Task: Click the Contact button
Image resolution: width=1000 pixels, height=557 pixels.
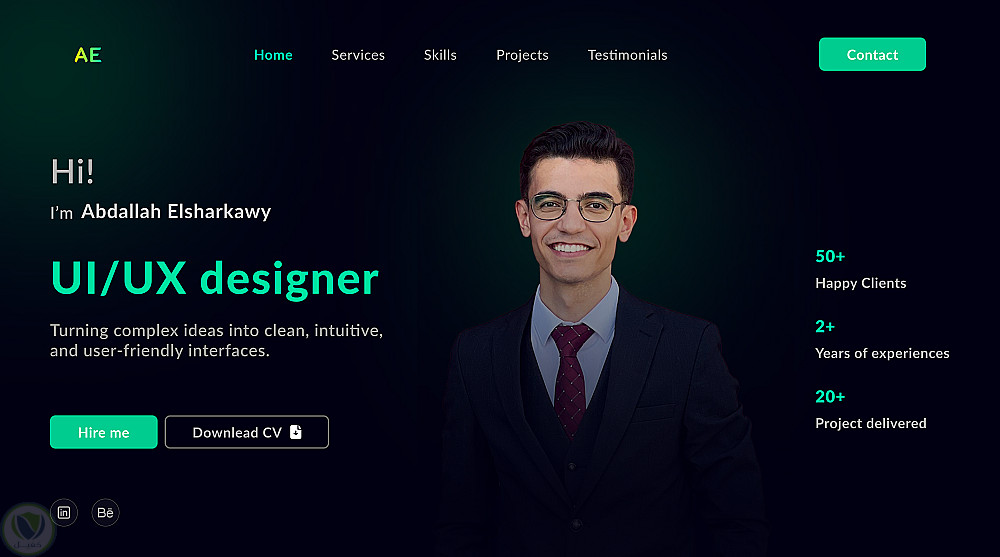Action: pyautogui.click(x=872, y=54)
